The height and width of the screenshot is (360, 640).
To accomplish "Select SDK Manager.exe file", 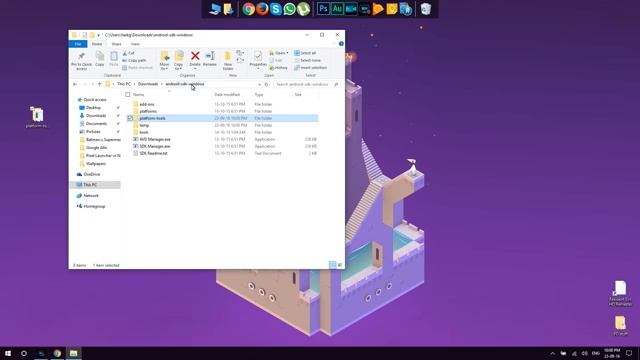I will [x=155, y=147].
